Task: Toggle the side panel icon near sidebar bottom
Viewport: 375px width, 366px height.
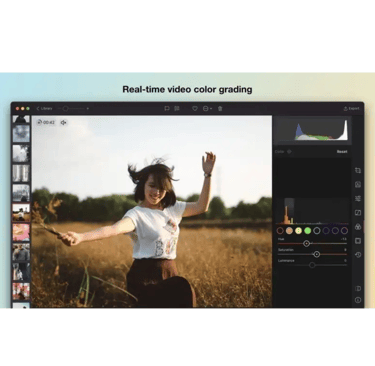Action: (x=358, y=288)
